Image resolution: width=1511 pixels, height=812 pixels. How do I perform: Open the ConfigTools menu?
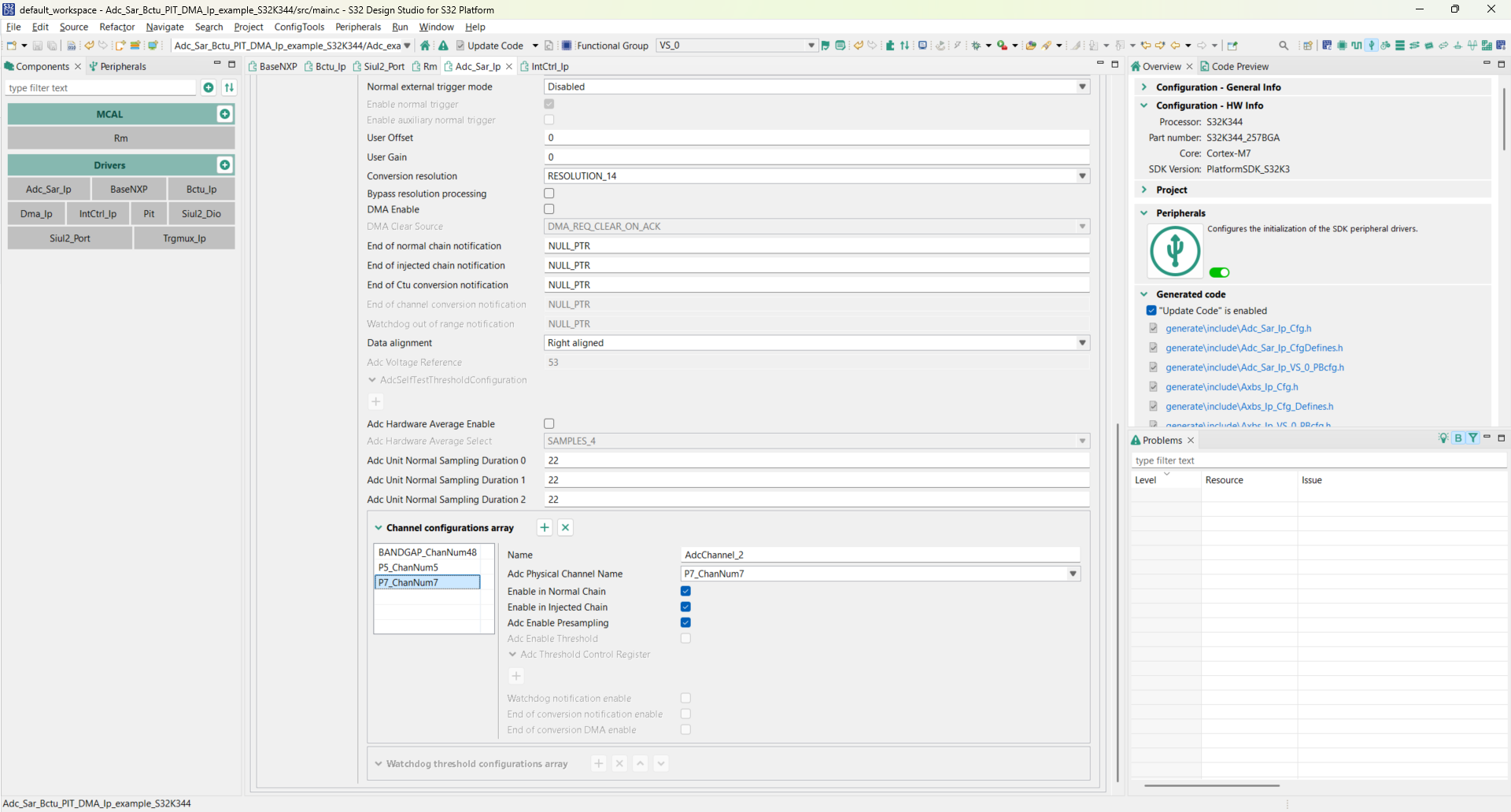[x=299, y=27]
